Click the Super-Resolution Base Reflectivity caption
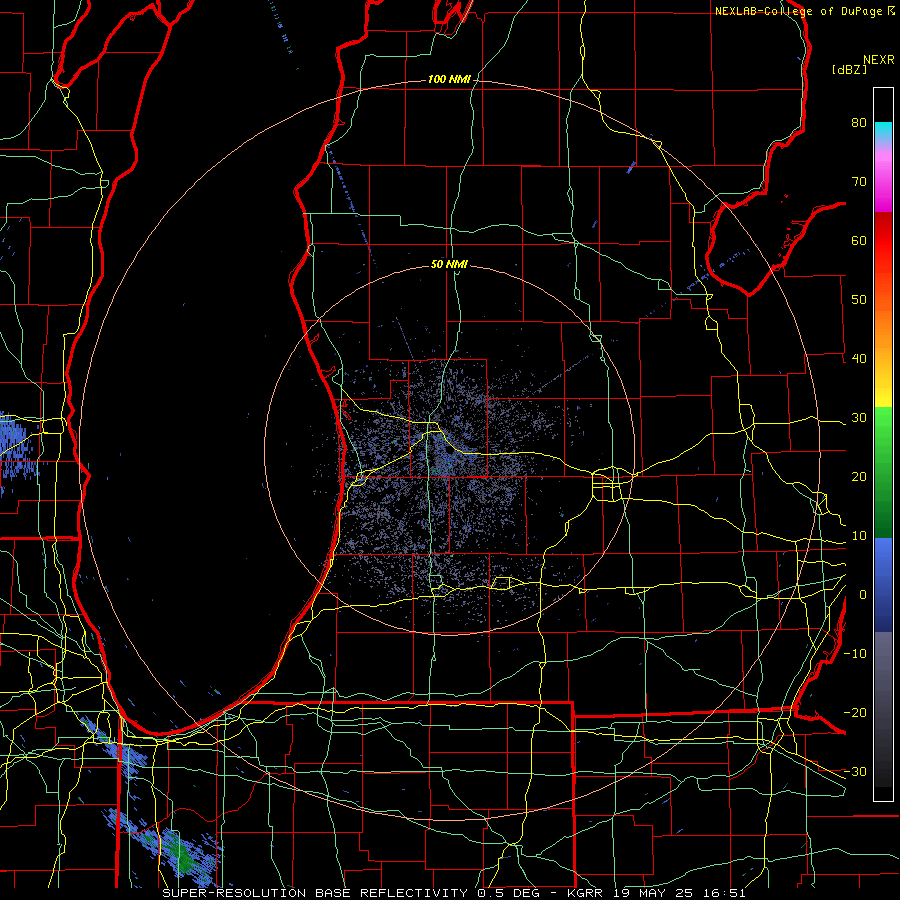Screen dimensions: 900x900 coord(453,893)
